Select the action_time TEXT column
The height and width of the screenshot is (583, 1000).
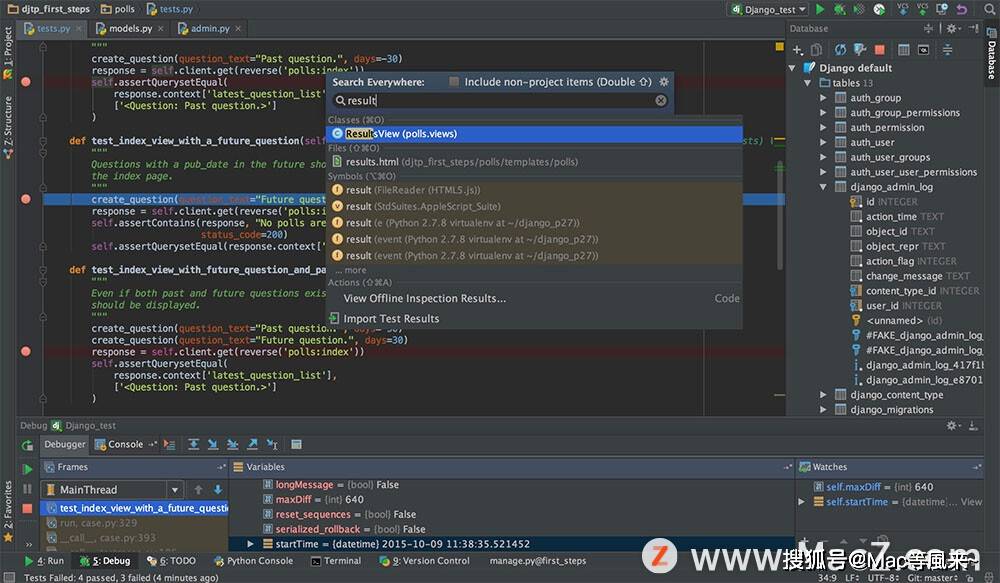(x=897, y=217)
